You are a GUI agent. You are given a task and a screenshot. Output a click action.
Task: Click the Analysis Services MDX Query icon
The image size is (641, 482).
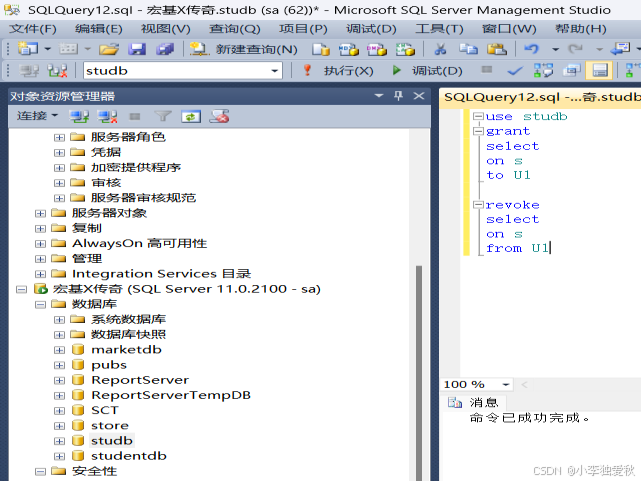point(349,49)
